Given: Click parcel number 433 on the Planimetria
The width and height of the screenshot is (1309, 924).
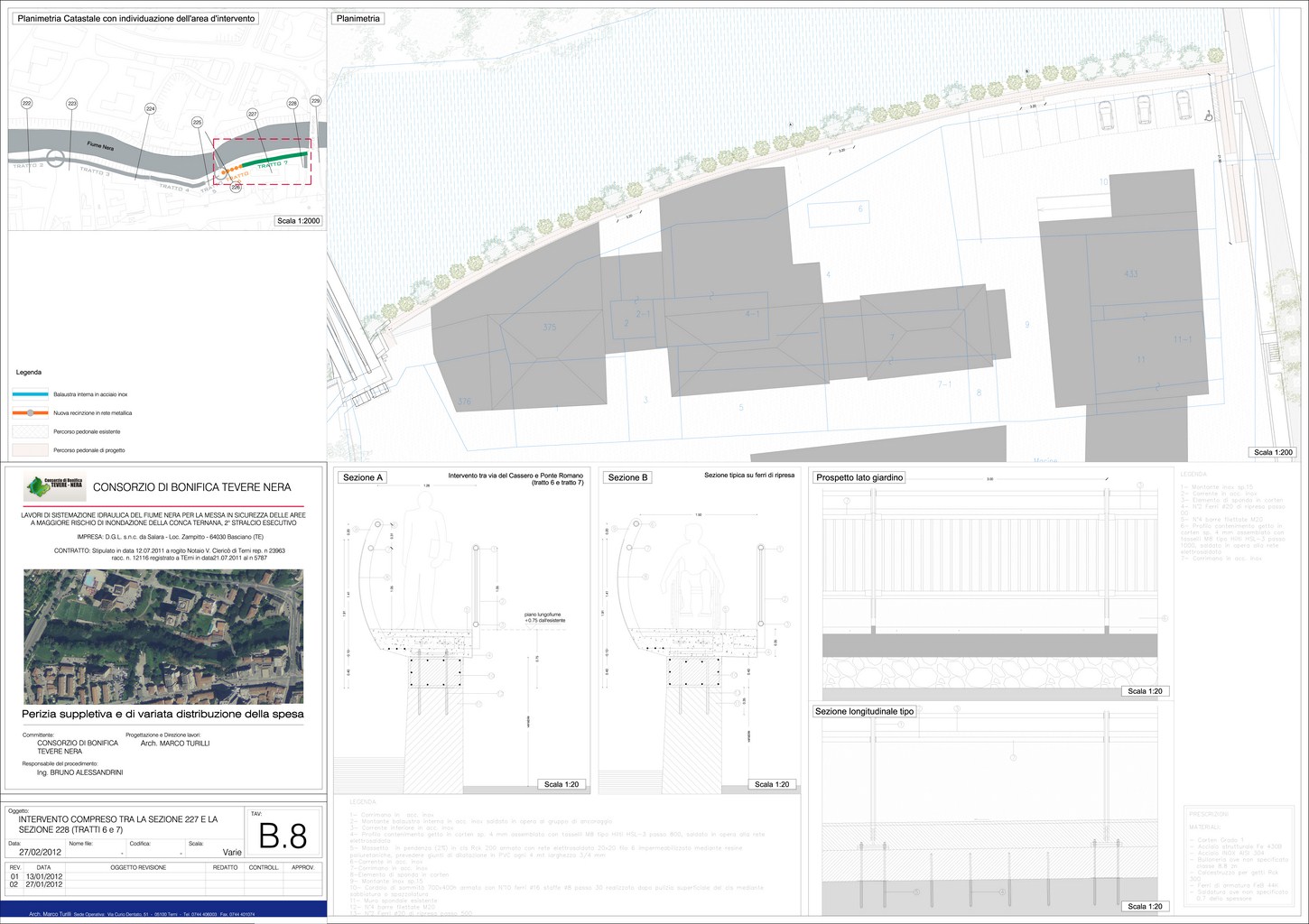Looking at the screenshot, I should (x=1130, y=273).
